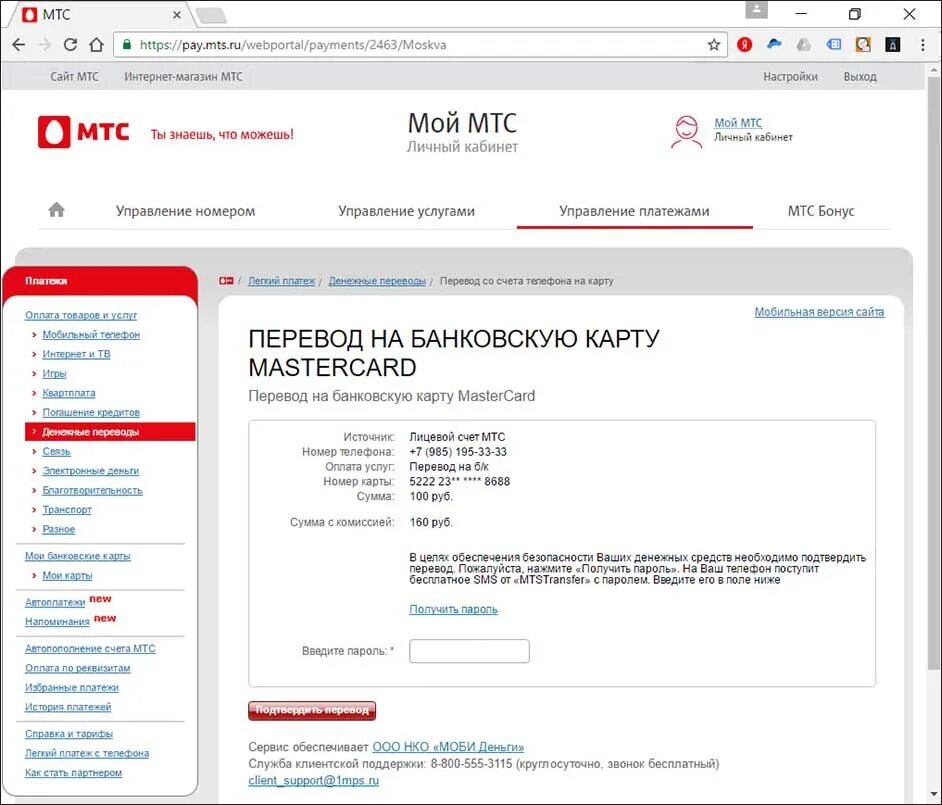The width and height of the screenshot is (942, 805).
Task: View secure connection padlock icon
Action: click(127, 44)
